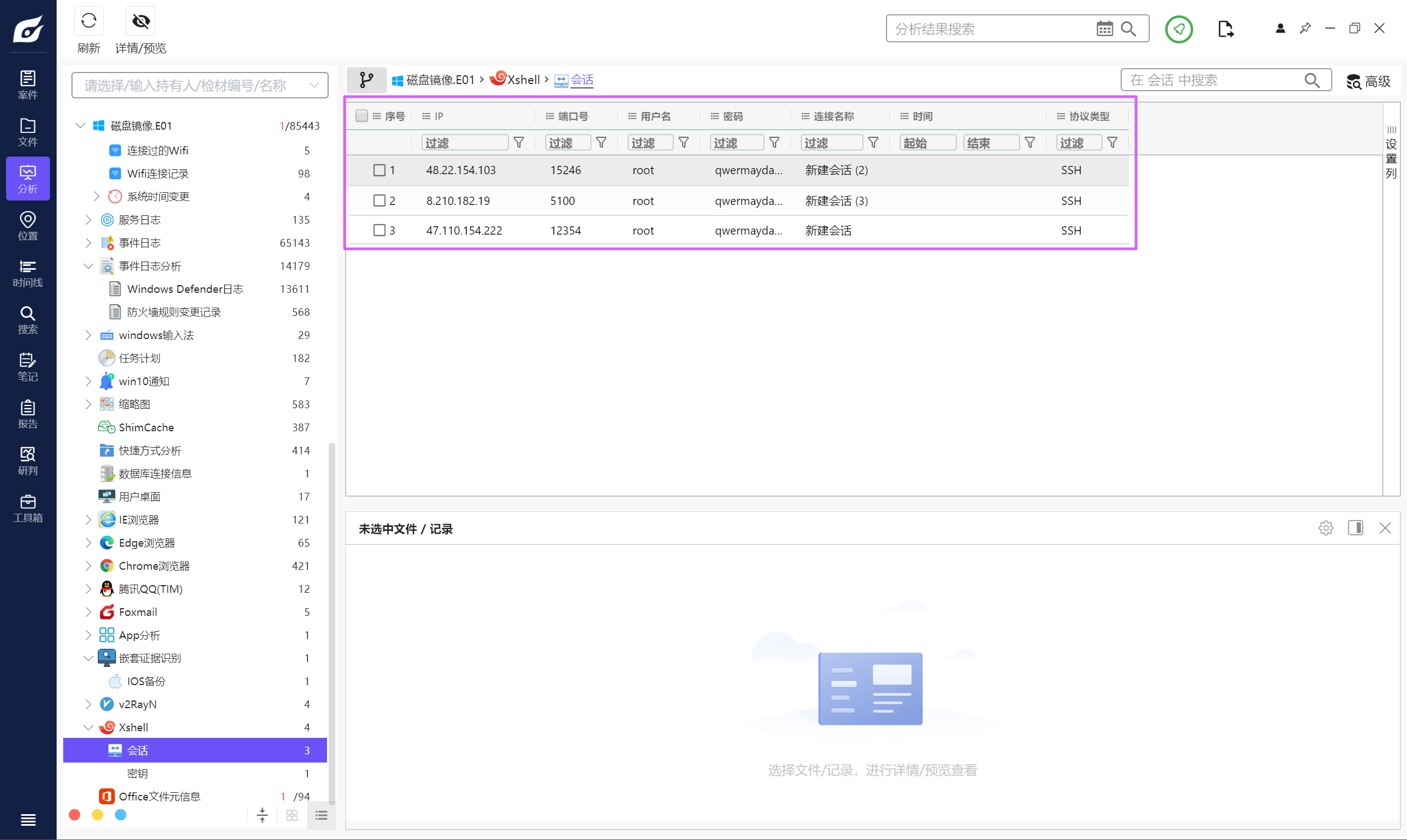Viewport: 1407px width, 840px height.
Task: Switch to grid view icon at tree bottom
Action: [x=292, y=815]
